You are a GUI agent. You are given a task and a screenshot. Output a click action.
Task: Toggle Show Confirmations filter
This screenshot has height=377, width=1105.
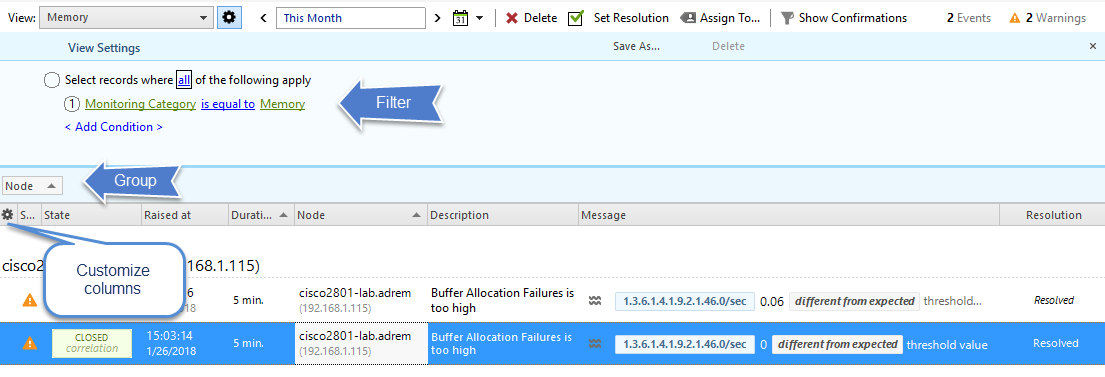tap(844, 18)
